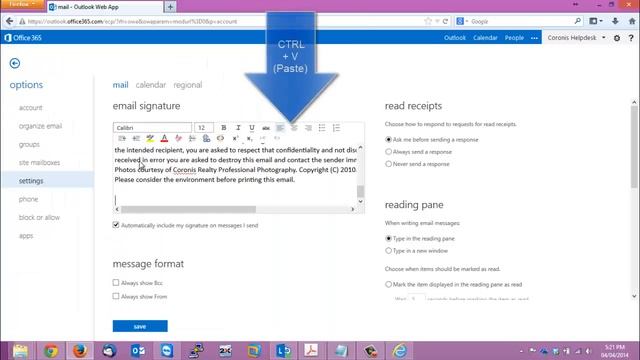The width and height of the screenshot is (640, 360).
Task: Open Outlook from the taskbar
Action: coord(138,351)
